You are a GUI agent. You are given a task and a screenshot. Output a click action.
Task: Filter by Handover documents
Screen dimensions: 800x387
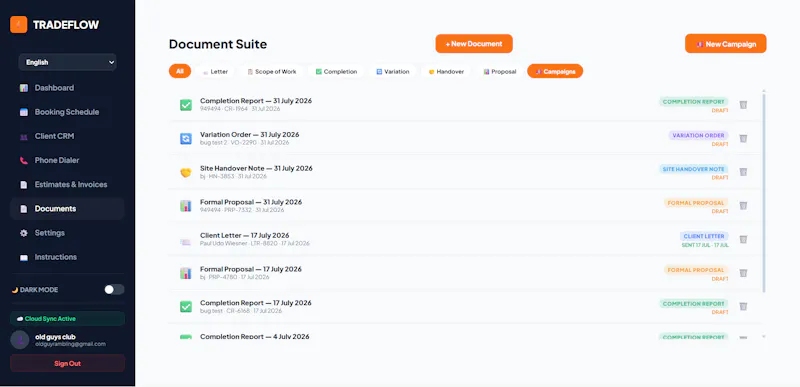446,71
